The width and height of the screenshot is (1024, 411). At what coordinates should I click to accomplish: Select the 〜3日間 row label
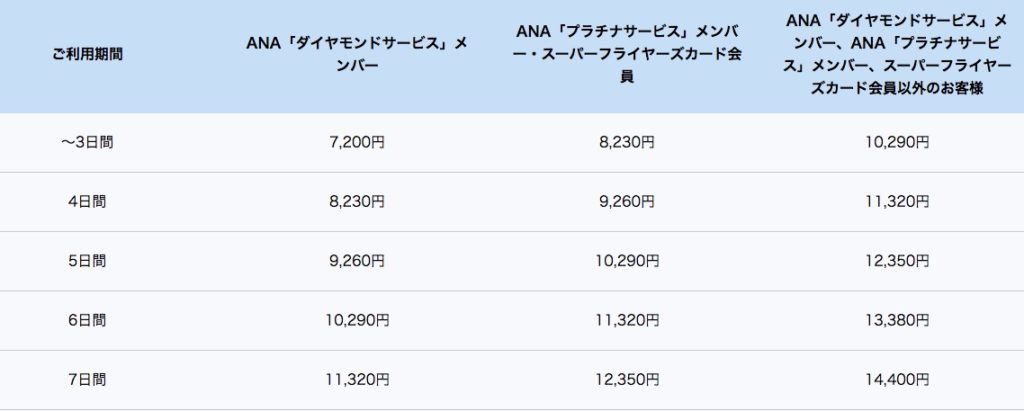tap(88, 142)
